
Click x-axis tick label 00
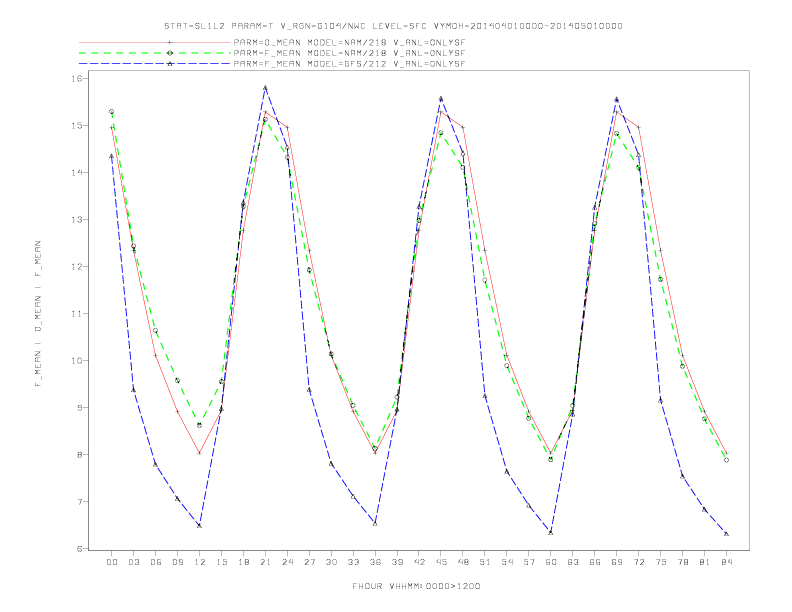pos(112,562)
